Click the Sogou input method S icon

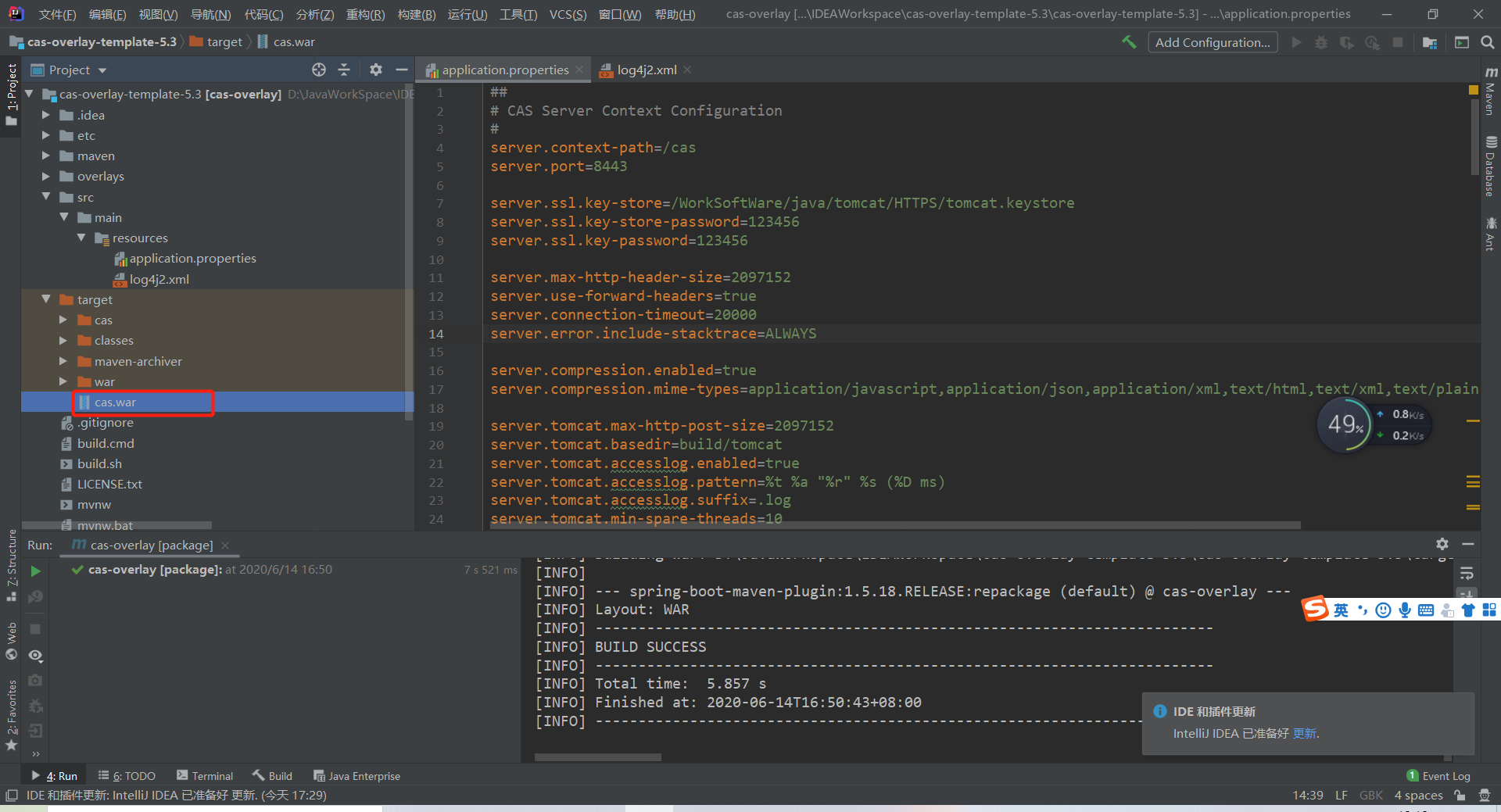tap(1315, 608)
